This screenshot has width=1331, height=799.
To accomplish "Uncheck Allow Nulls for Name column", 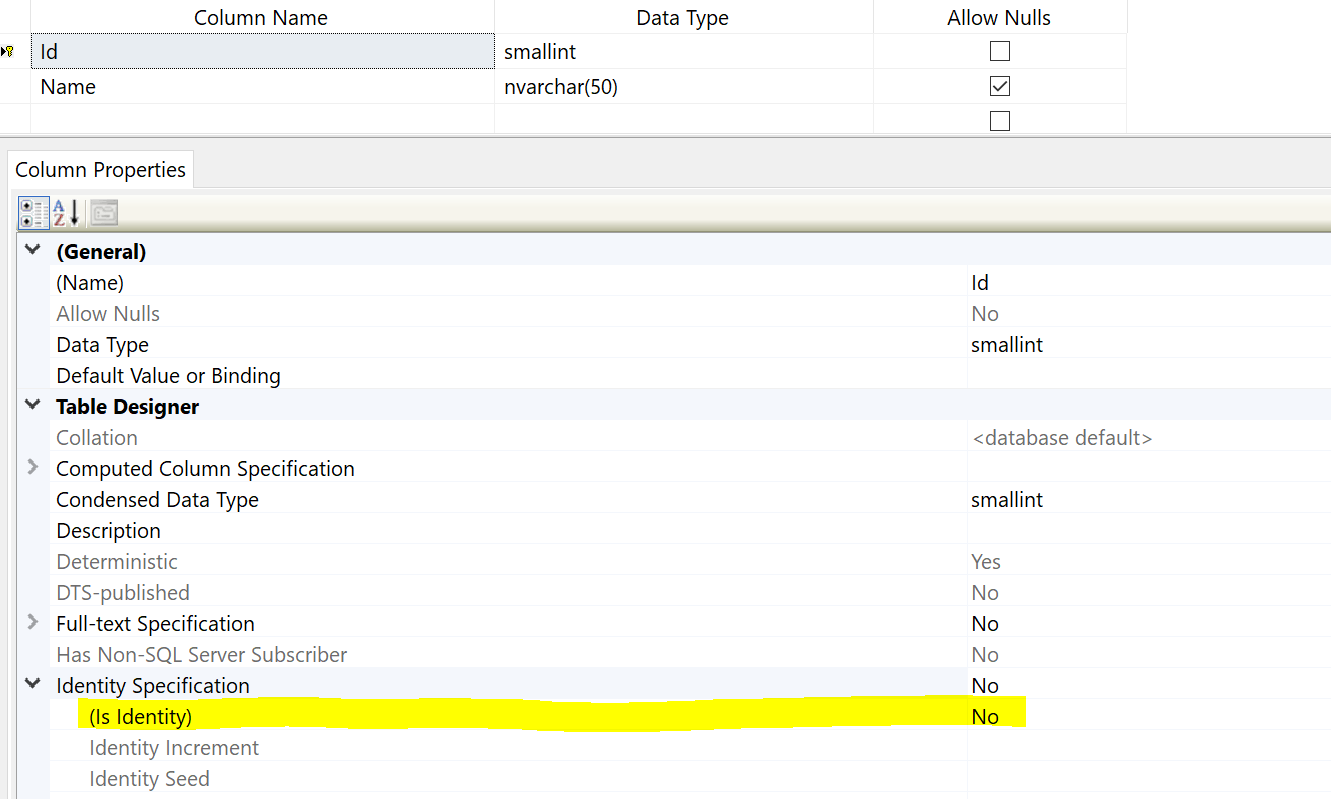I will pos(1000,86).
